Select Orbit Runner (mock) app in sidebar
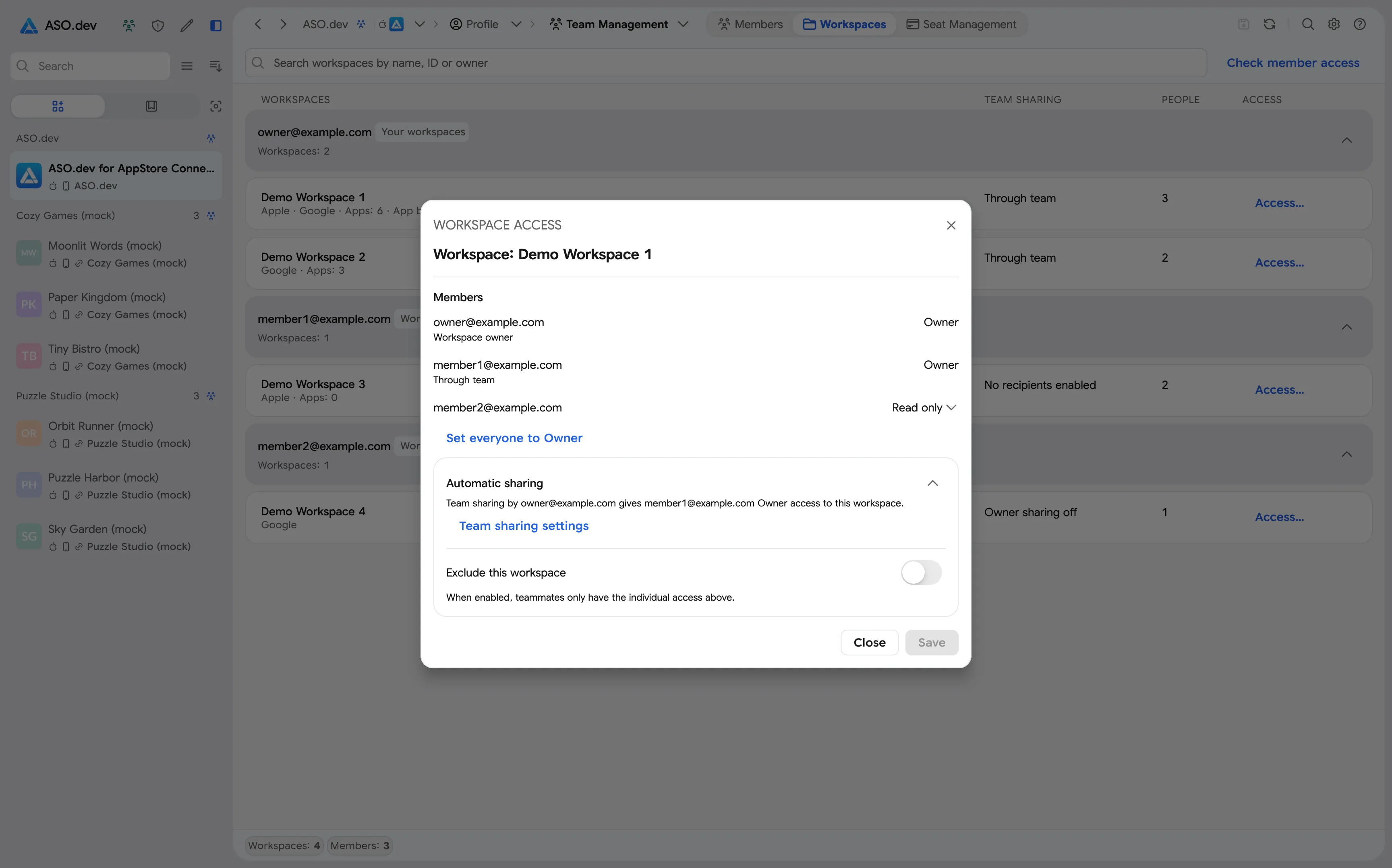Viewport: 1392px width, 868px height. (x=116, y=434)
